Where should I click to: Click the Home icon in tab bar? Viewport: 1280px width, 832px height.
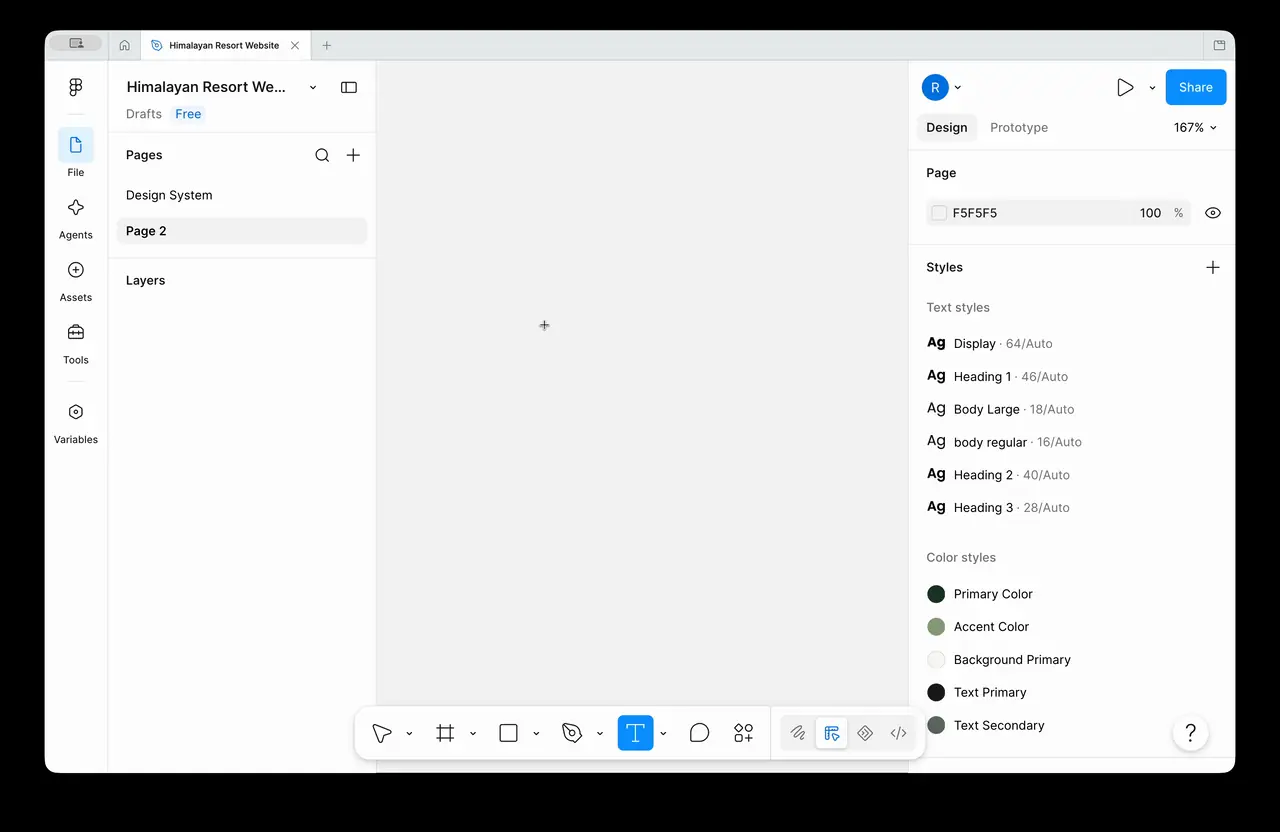coord(125,45)
